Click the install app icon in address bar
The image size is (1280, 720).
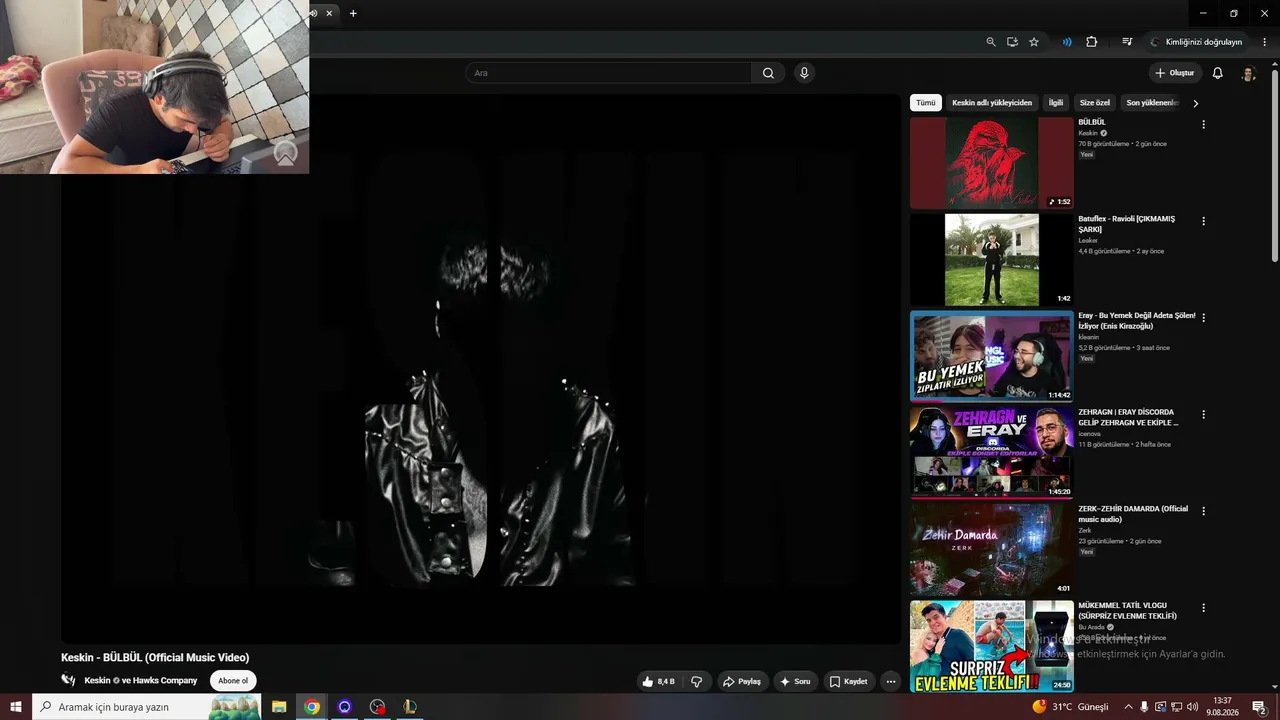[x=1012, y=42]
